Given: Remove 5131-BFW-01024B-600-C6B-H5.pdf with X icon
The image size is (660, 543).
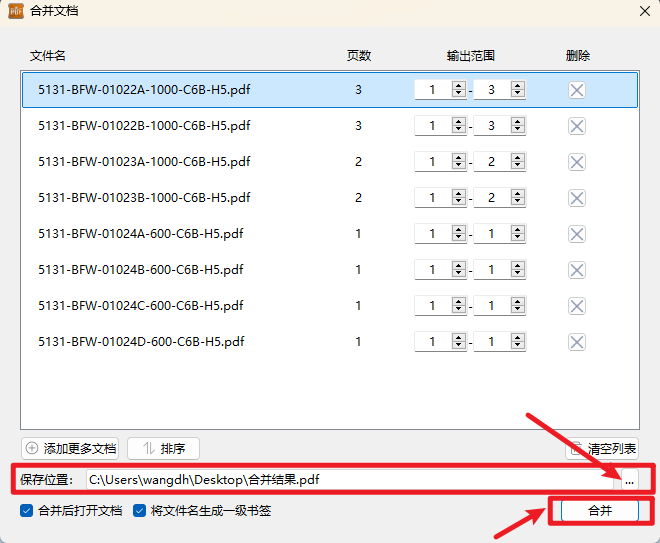Looking at the screenshot, I should click(x=577, y=270).
